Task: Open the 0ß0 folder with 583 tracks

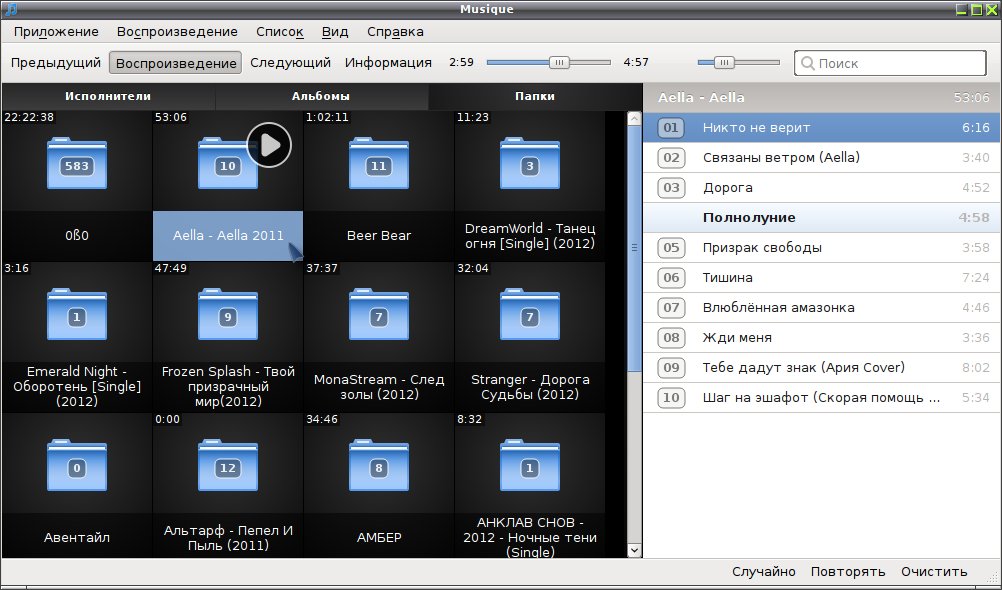Action: pos(77,164)
